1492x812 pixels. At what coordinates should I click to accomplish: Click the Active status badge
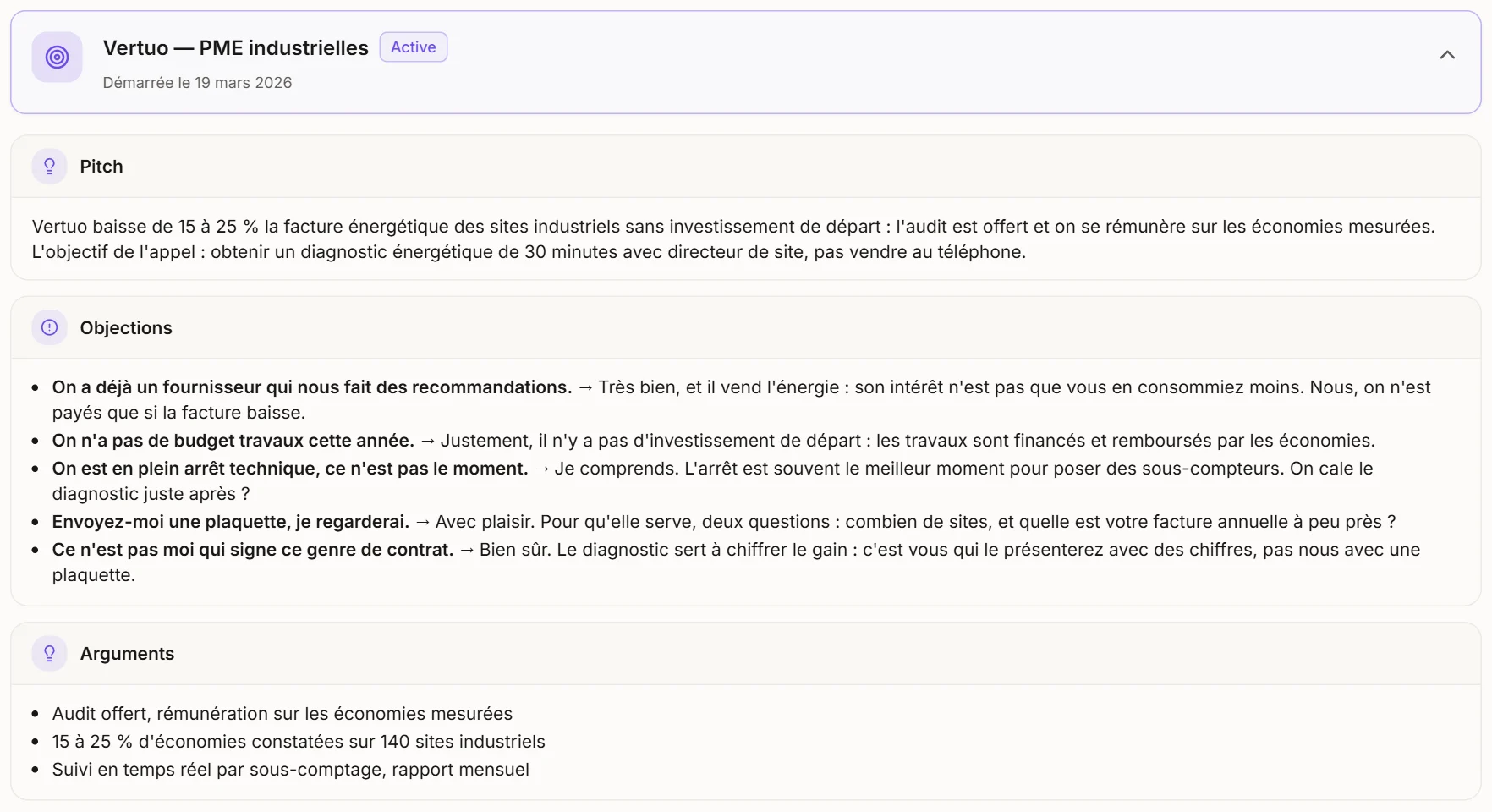click(x=414, y=47)
